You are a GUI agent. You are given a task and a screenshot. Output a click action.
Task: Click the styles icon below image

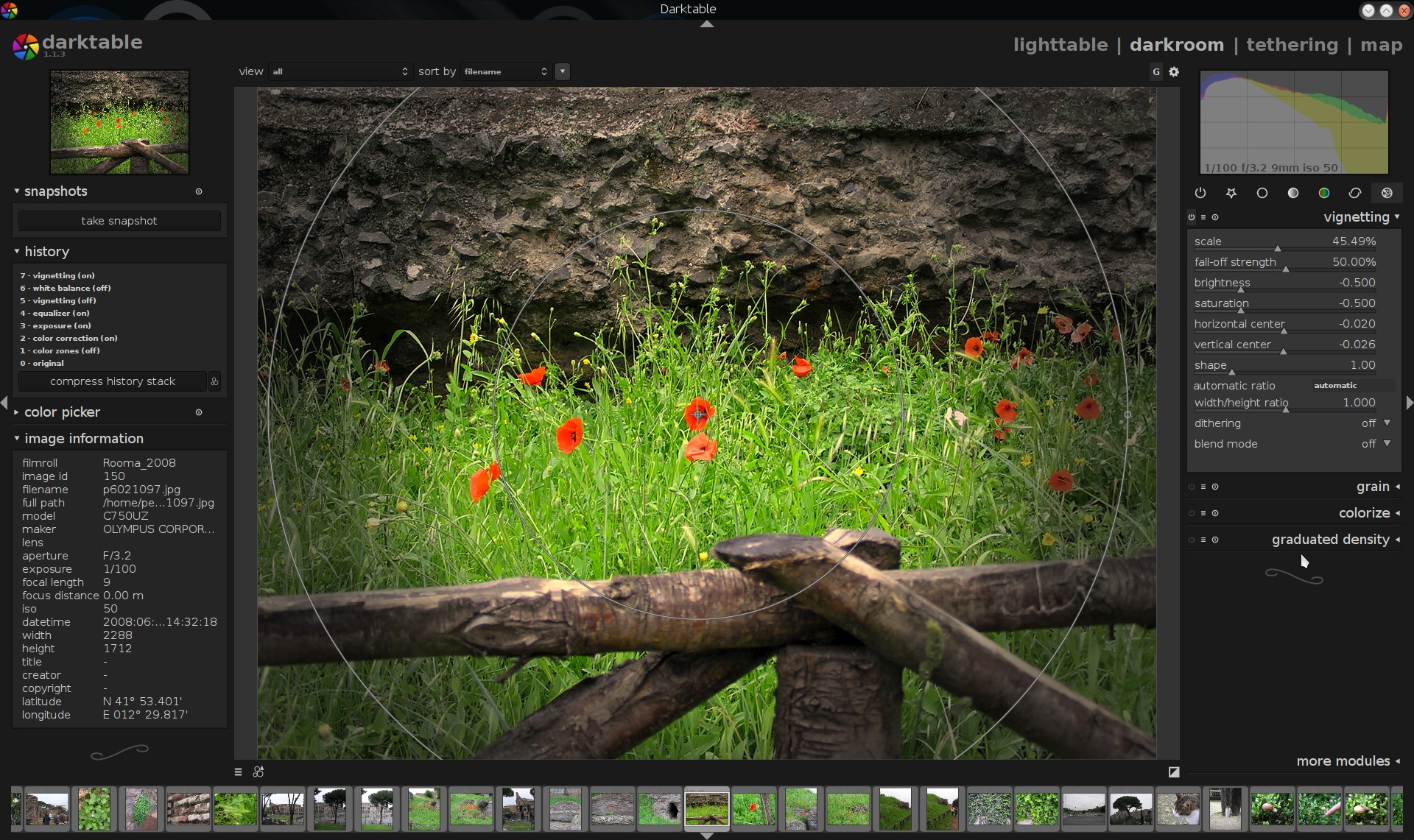[258, 772]
